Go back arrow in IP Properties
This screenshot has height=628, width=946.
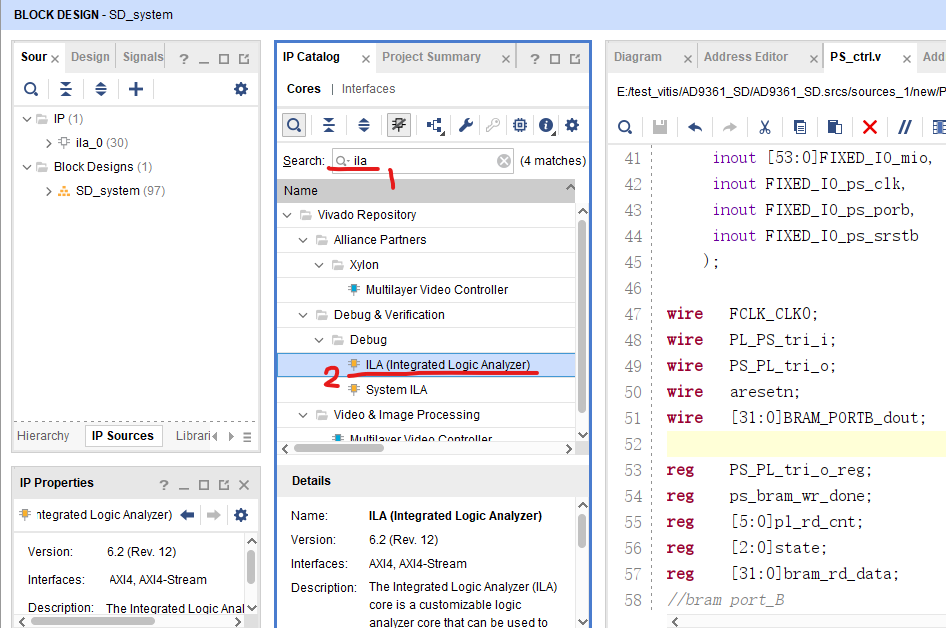188,515
